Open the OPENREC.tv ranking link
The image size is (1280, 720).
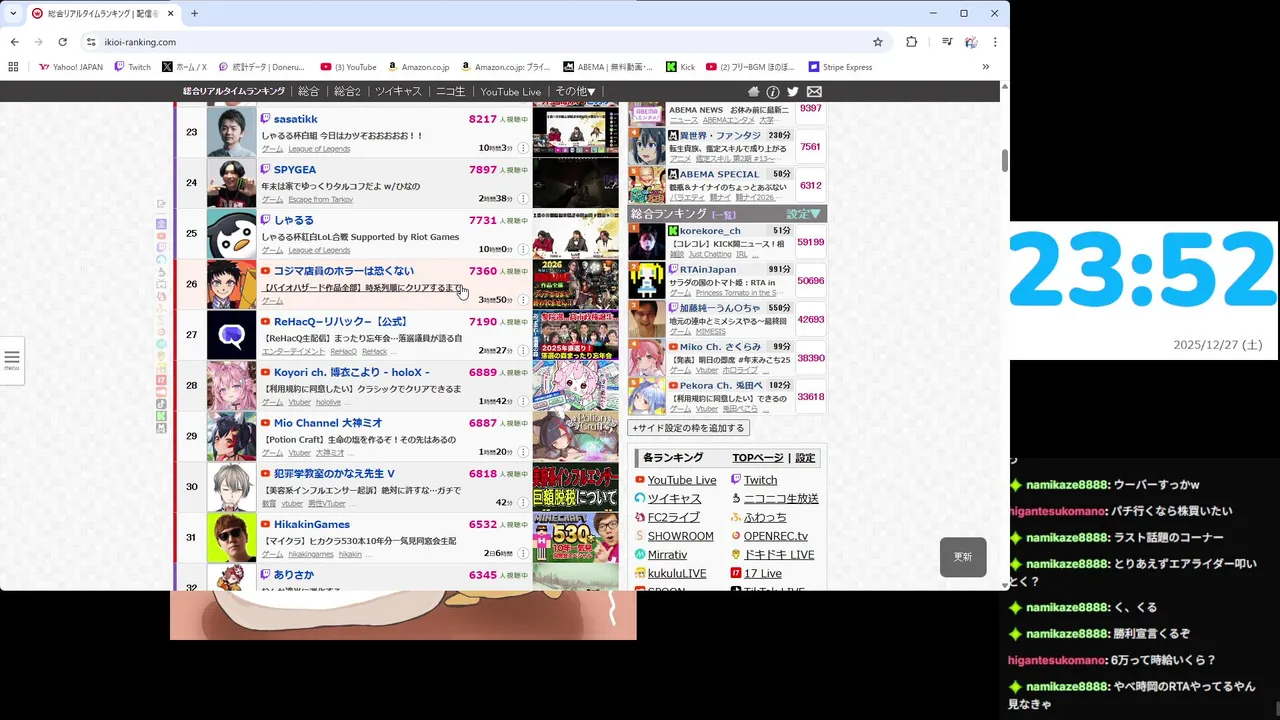(x=776, y=536)
